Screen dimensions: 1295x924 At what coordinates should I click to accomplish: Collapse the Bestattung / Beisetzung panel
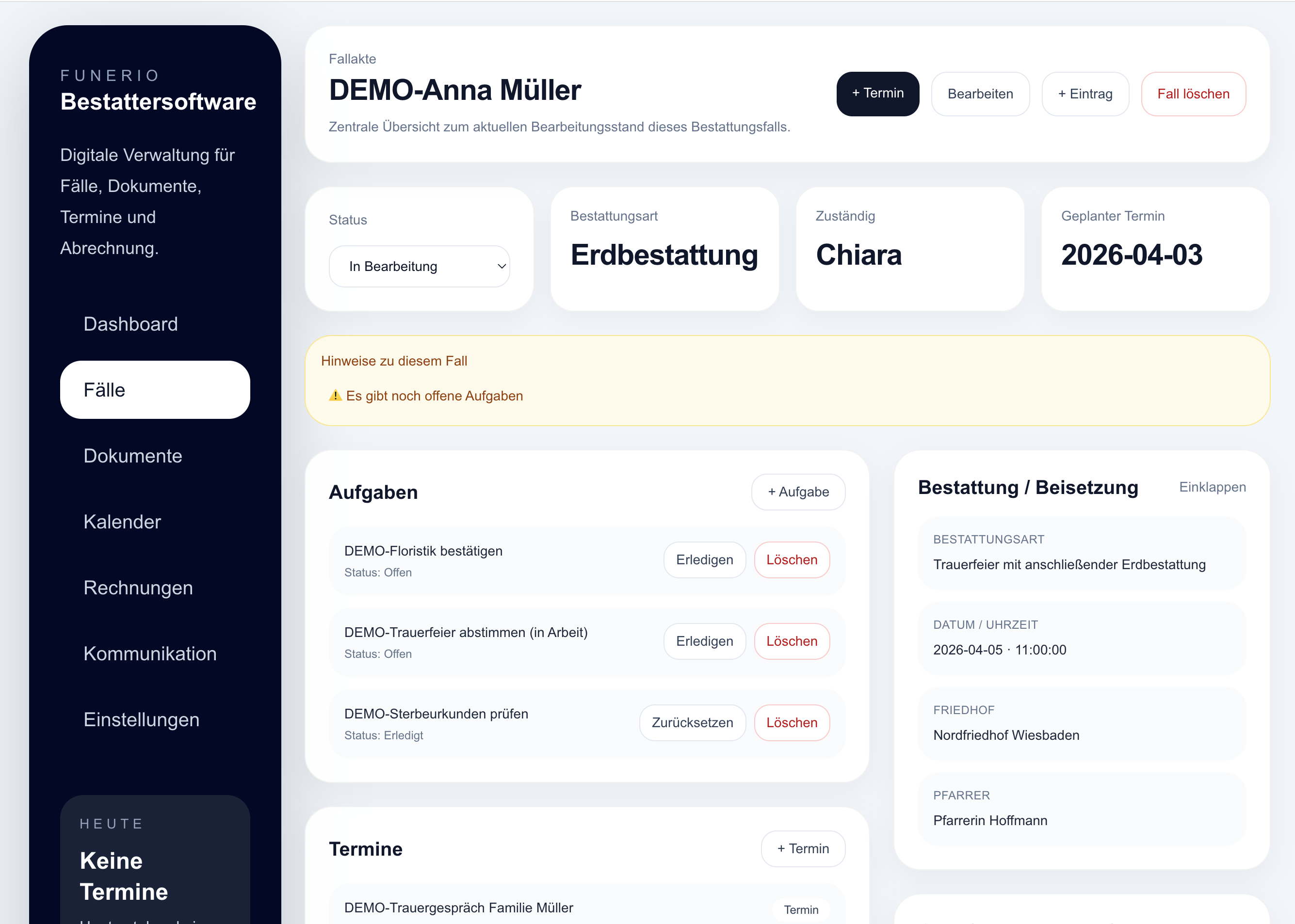1212,487
